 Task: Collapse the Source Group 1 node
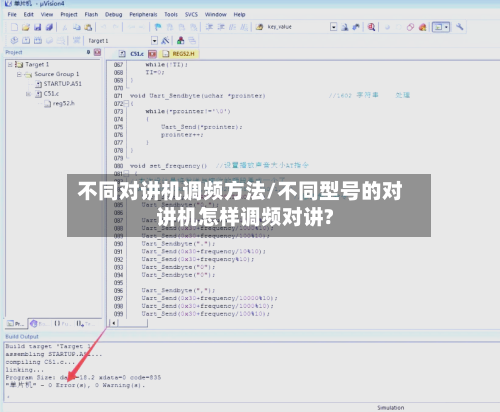pyautogui.click(x=19, y=74)
